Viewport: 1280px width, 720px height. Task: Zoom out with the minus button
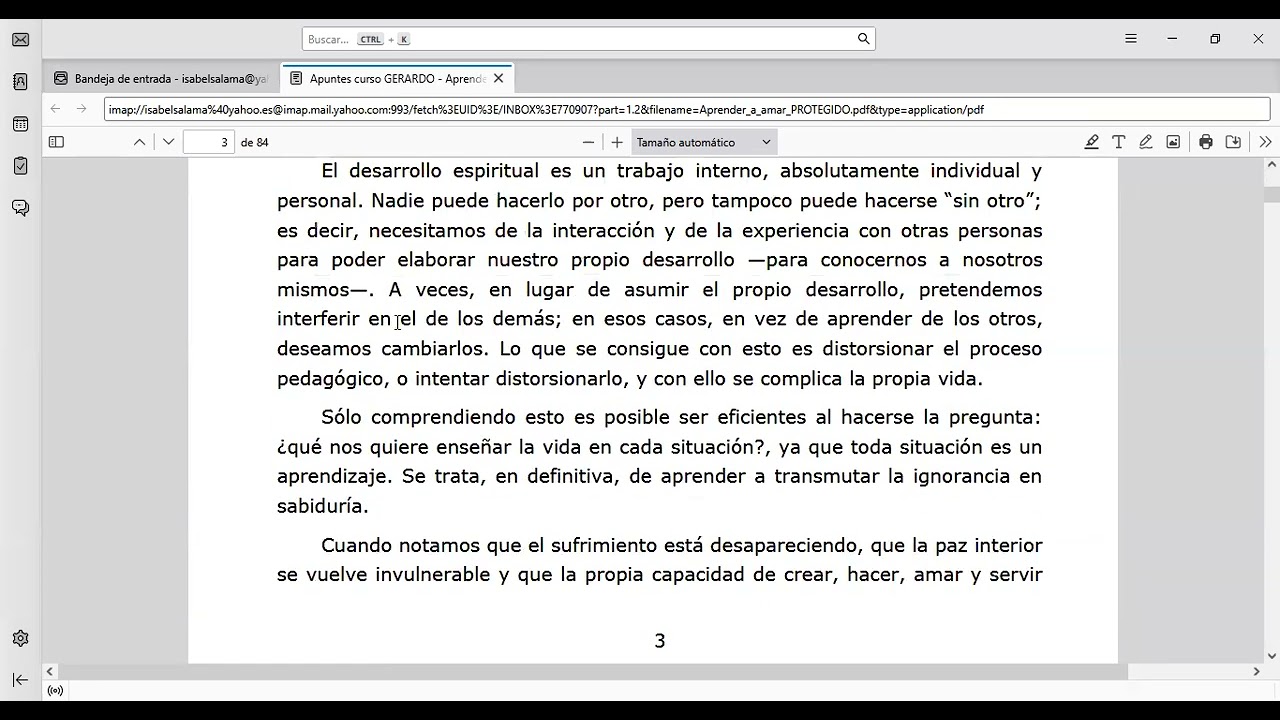tap(588, 142)
